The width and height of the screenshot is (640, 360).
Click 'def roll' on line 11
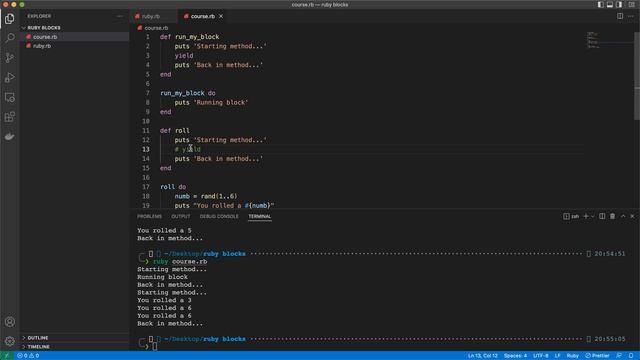coord(175,131)
